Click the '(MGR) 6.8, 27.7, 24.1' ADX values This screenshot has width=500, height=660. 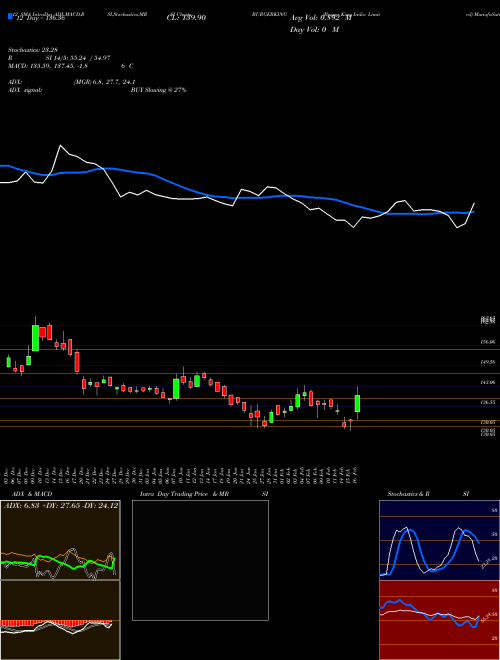[104, 82]
